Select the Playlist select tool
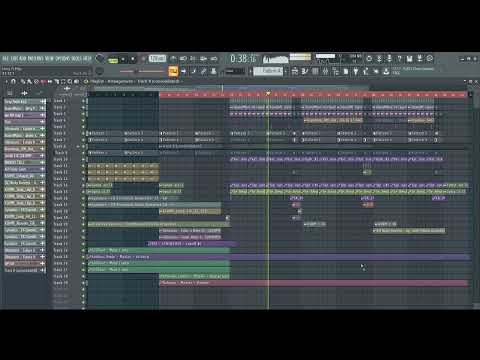The image size is (480, 360). pyautogui.click(x=63, y=81)
